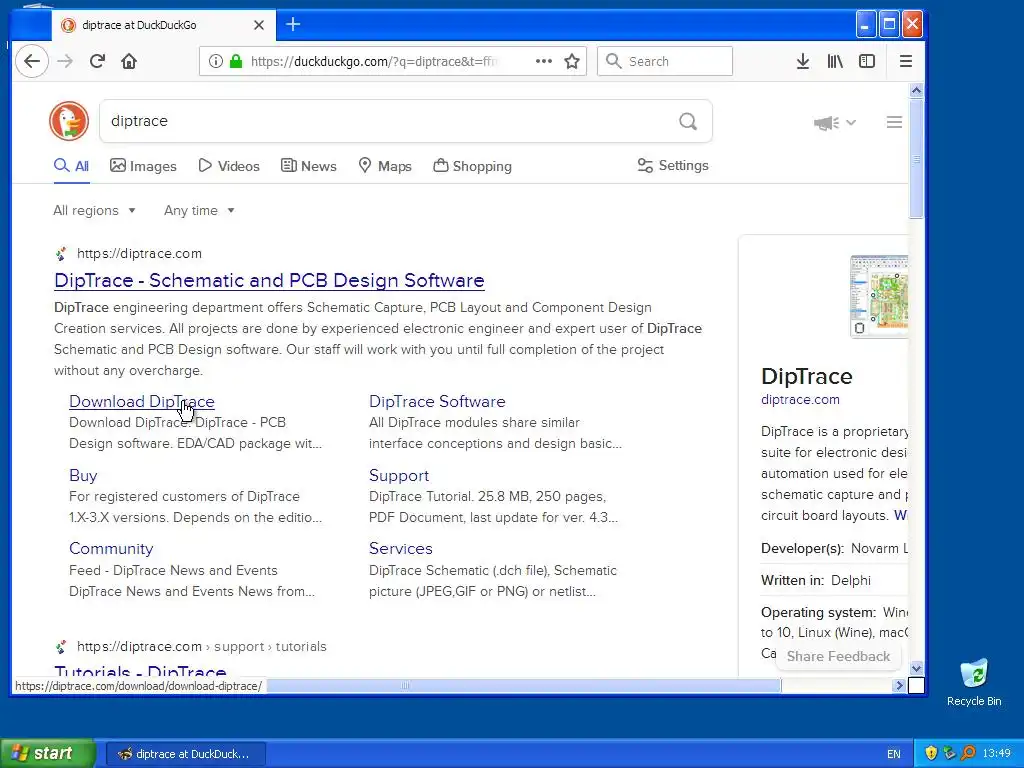Open the Firefox downloads panel
Viewport: 1024px width, 768px height.
(803, 61)
